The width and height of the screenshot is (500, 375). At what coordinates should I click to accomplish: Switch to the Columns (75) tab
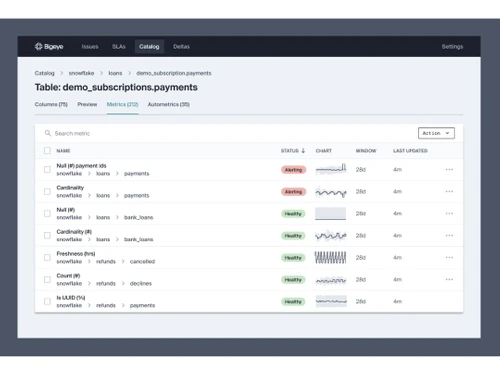(x=51, y=104)
